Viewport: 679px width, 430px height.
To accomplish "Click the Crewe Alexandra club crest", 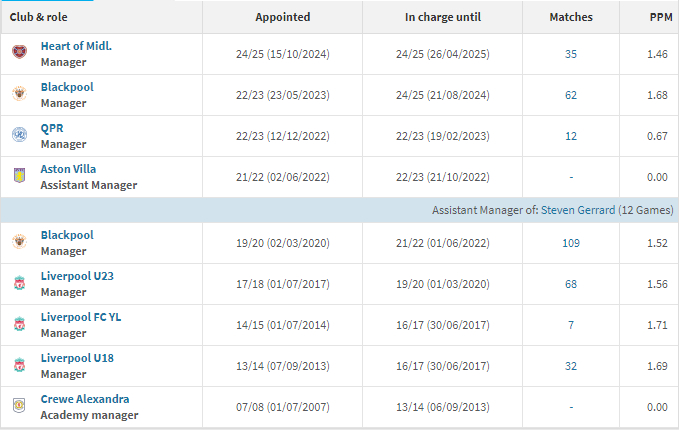I will coord(19,406).
